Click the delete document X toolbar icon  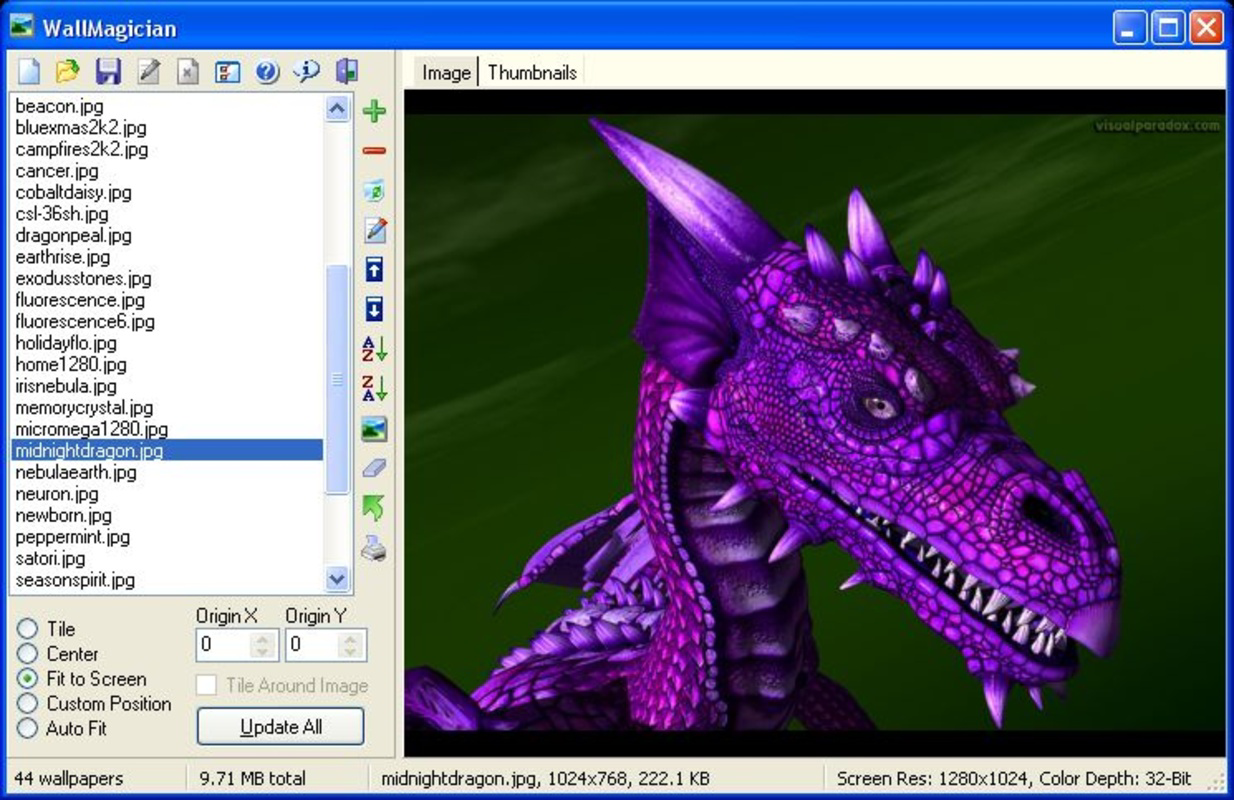pyautogui.click(x=188, y=72)
